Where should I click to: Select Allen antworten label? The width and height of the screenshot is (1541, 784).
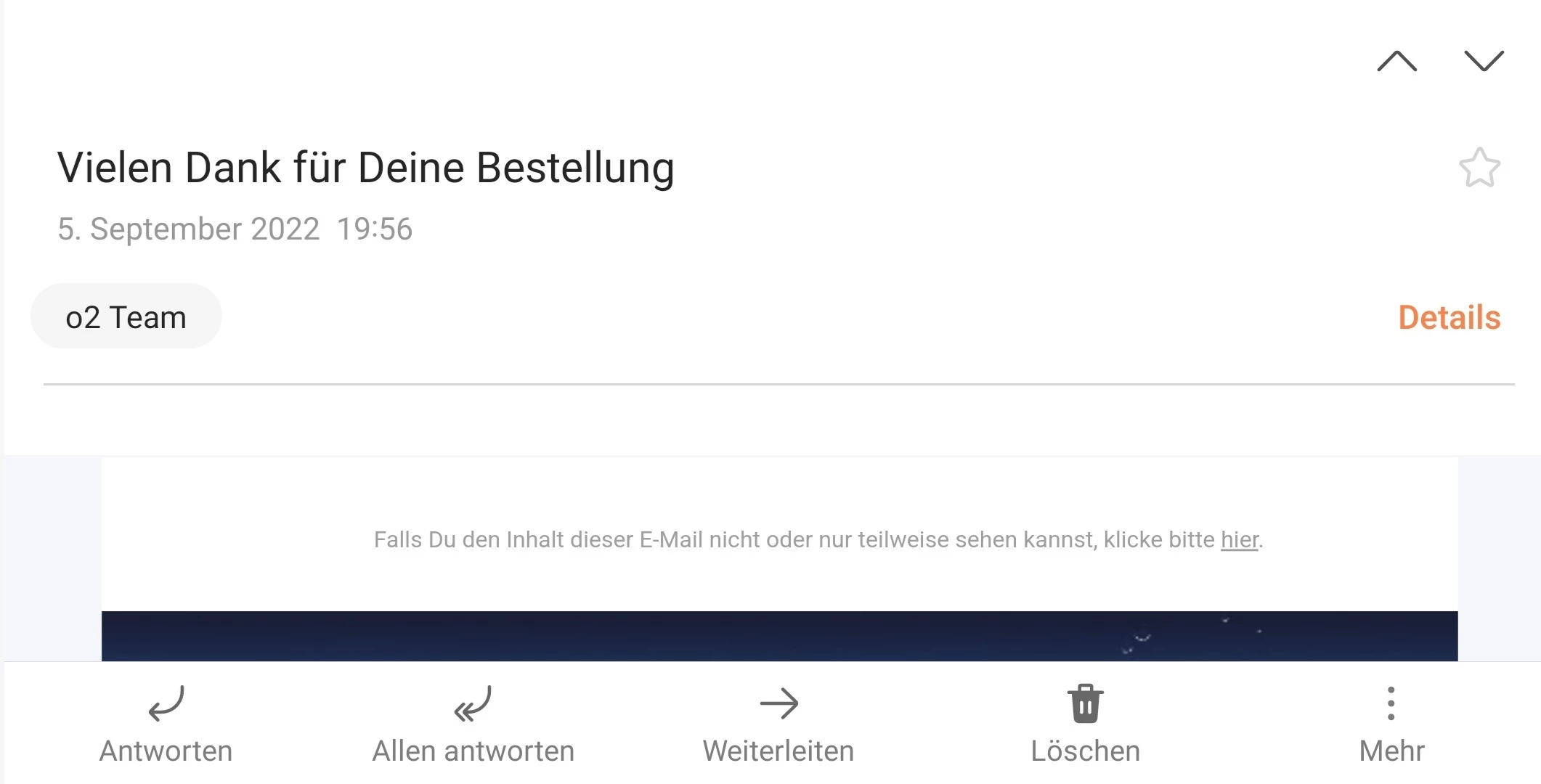click(x=473, y=751)
